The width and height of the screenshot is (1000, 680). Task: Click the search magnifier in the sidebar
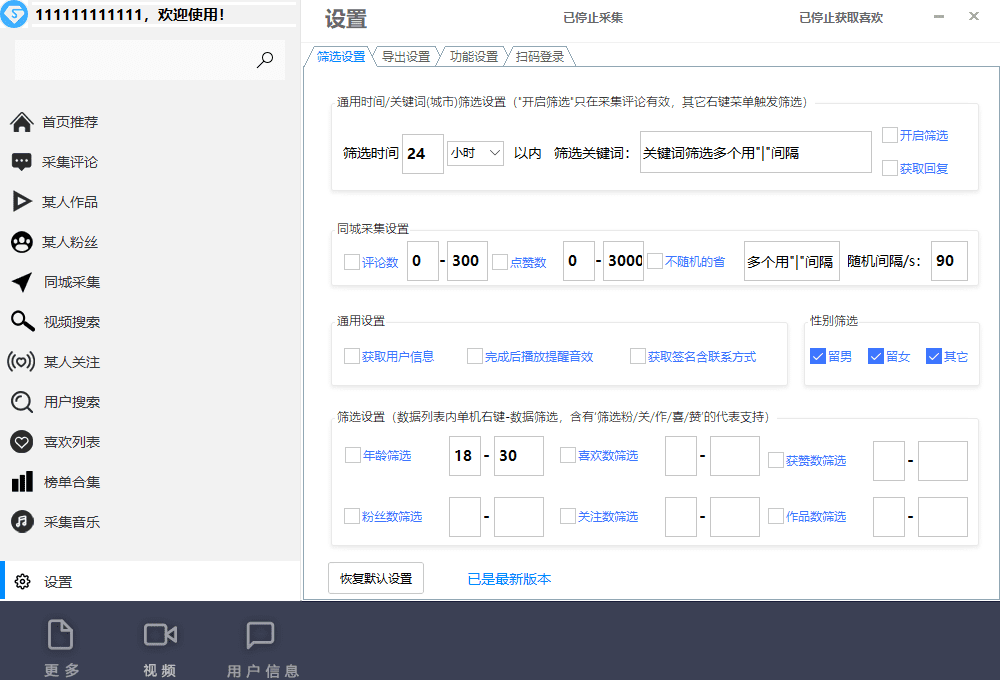[264, 60]
